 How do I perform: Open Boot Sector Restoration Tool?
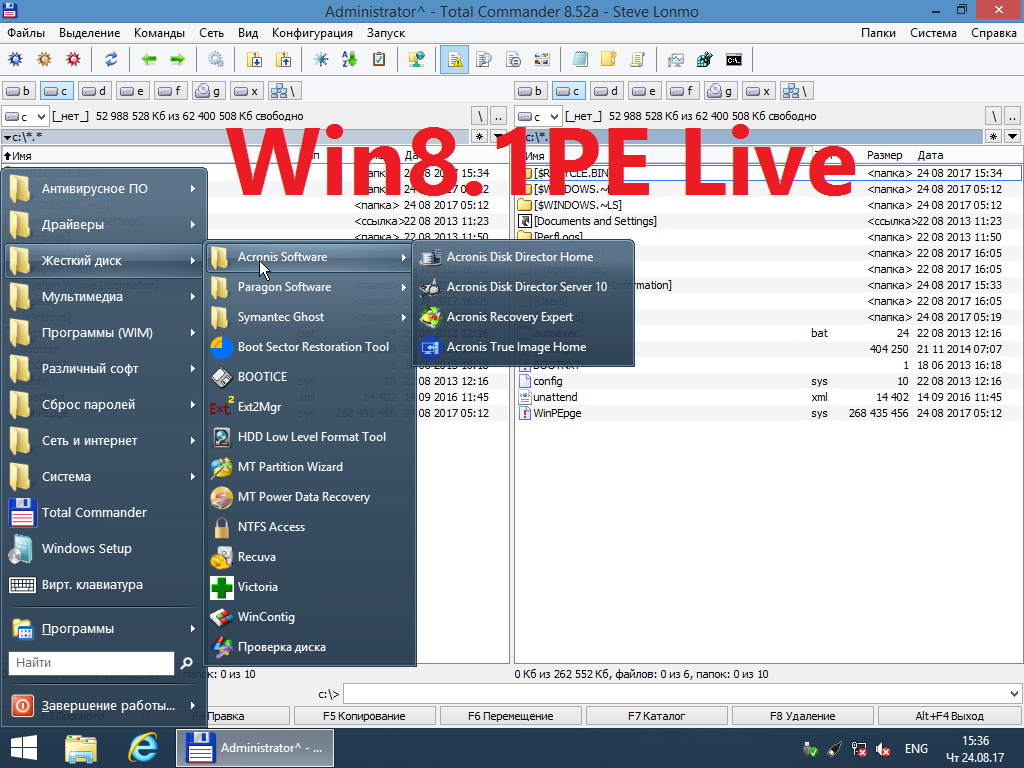(x=310, y=347)
